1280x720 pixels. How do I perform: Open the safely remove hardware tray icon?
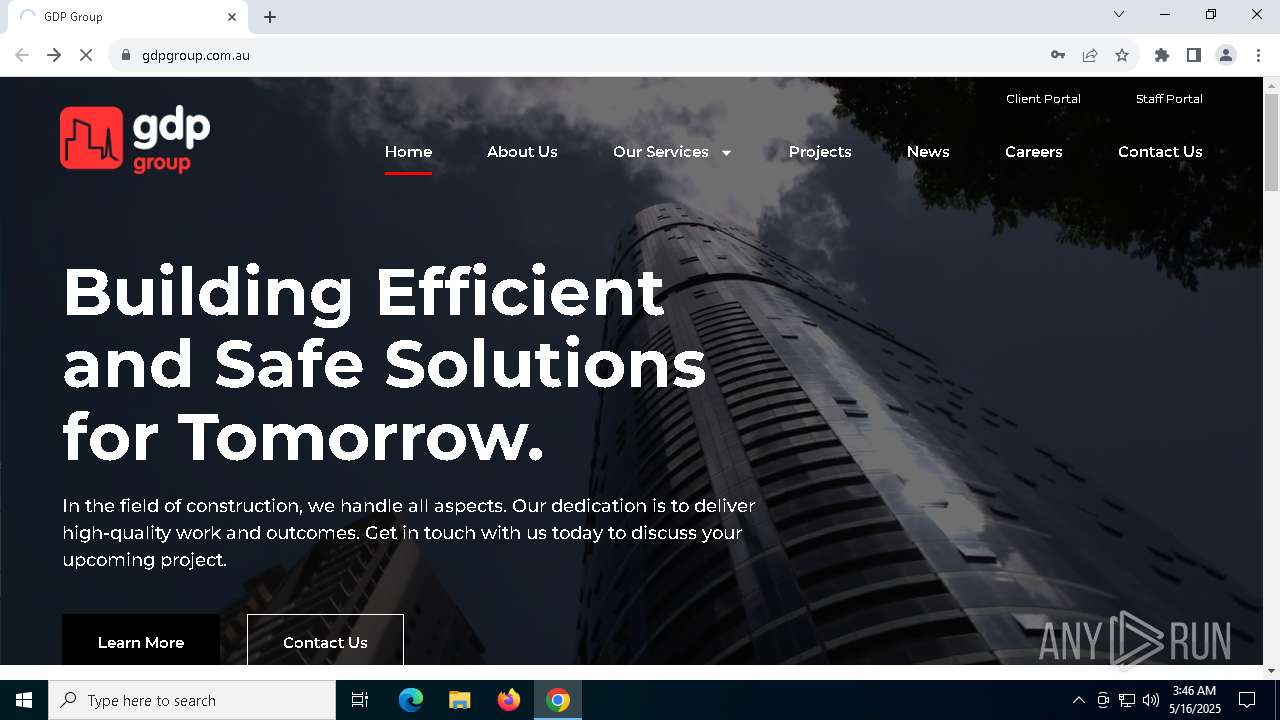[1103, 700]
